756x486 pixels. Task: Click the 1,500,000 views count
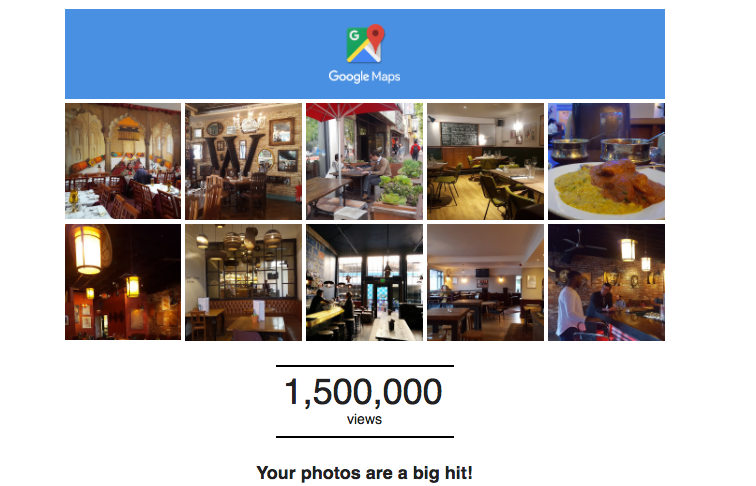tap(364, 392)
